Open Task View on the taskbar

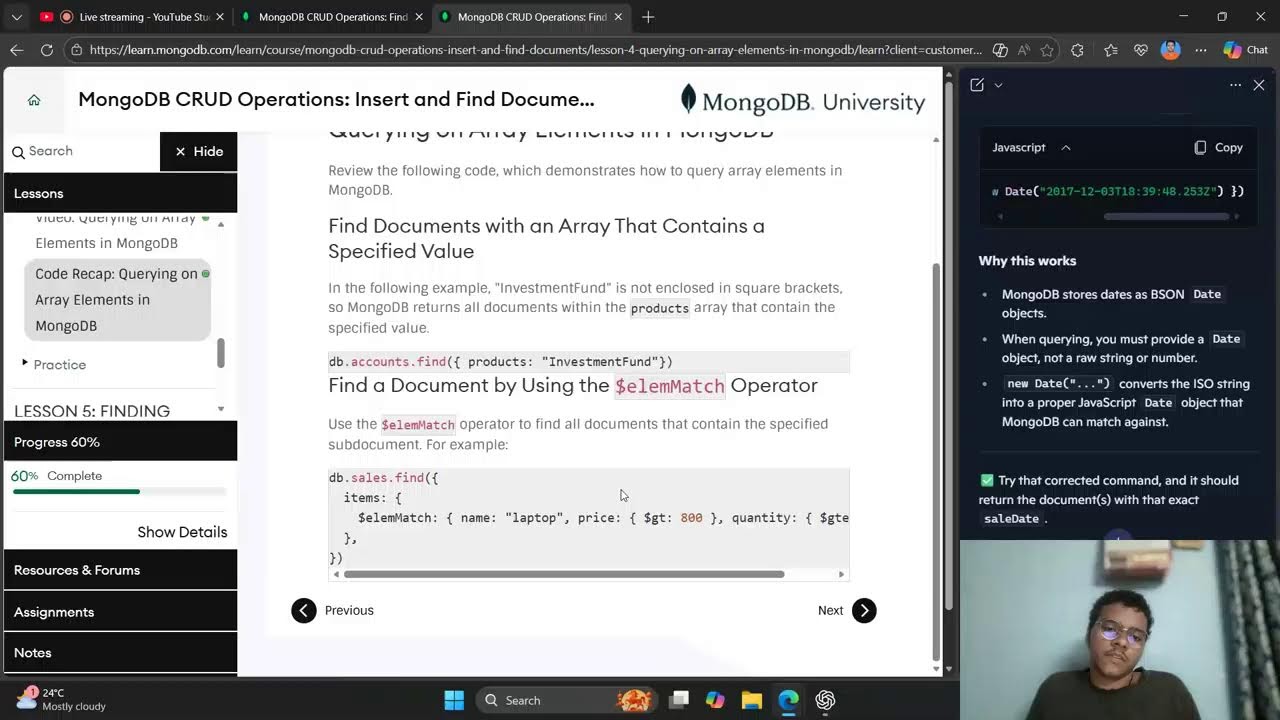coord(679,700)
